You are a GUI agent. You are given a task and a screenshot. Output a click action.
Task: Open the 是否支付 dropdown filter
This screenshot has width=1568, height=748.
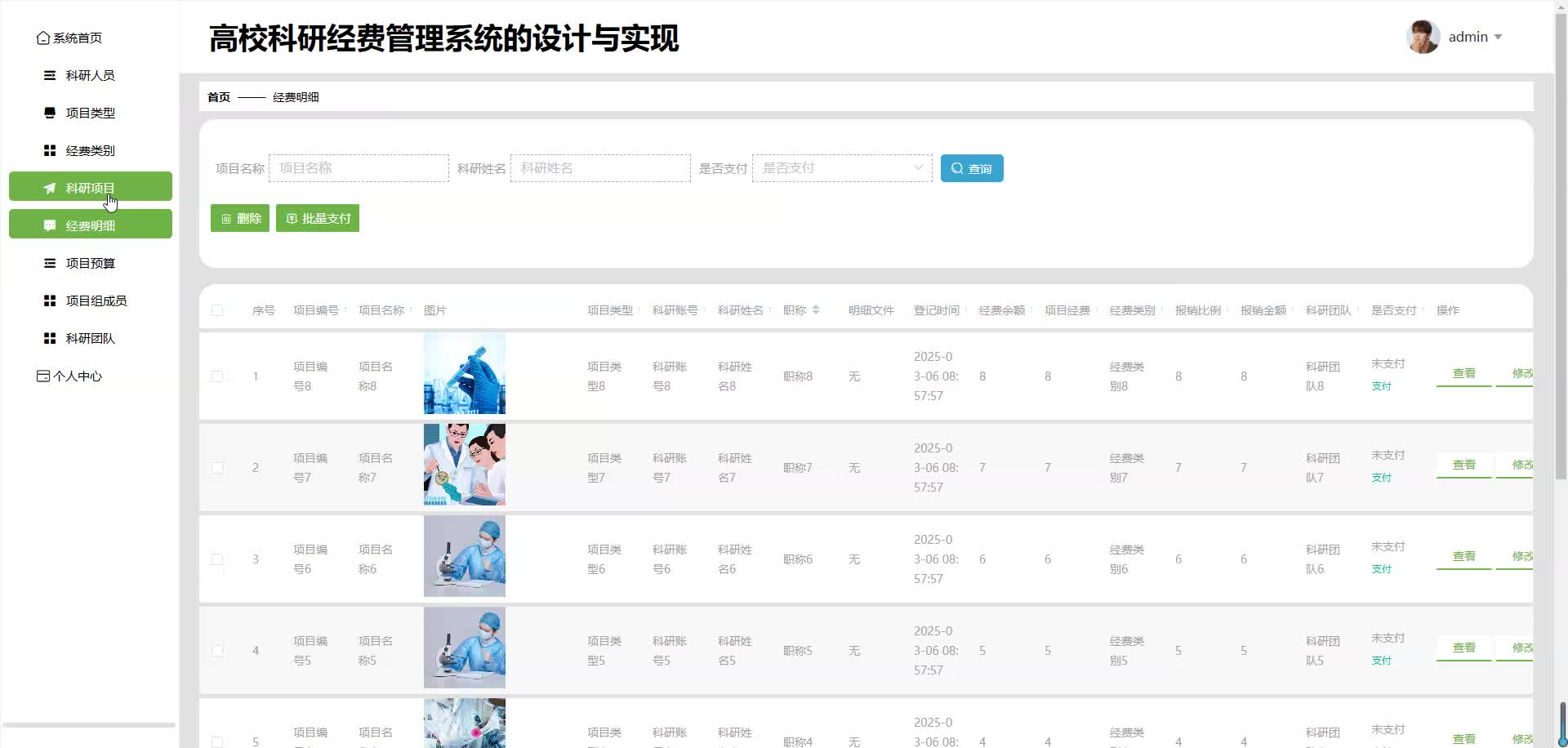pyautogui.click(x=841, y=168)
